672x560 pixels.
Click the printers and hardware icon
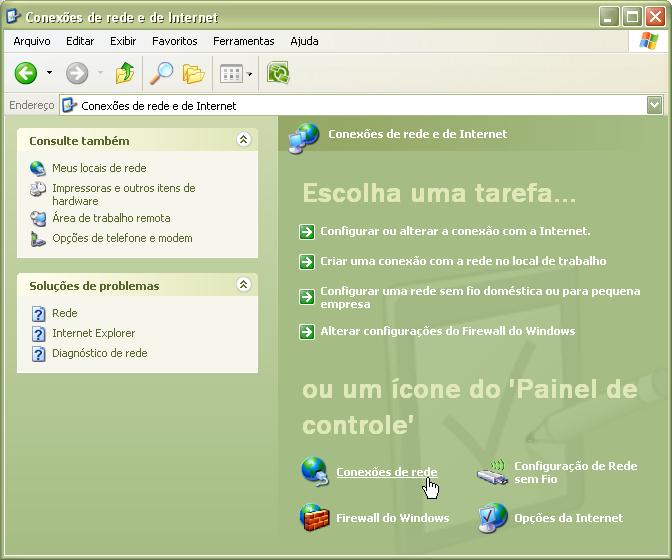click(38, 189)
